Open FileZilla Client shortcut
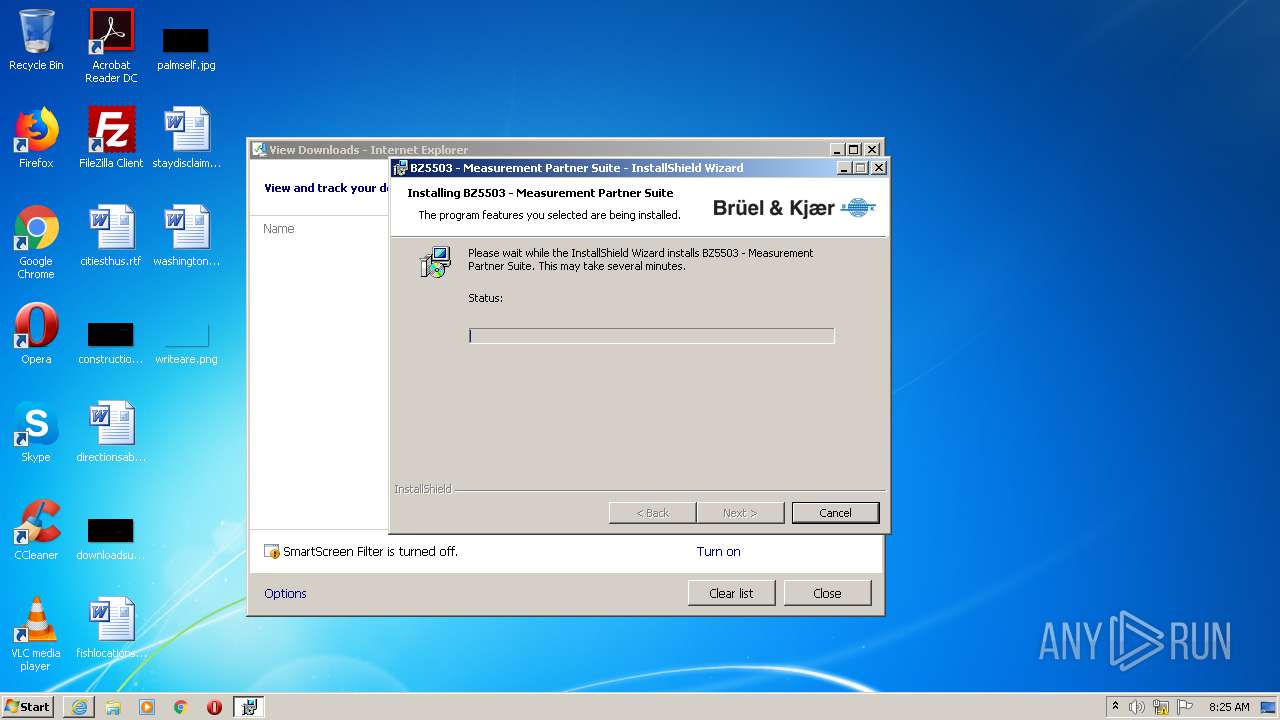 coord(111,138)
